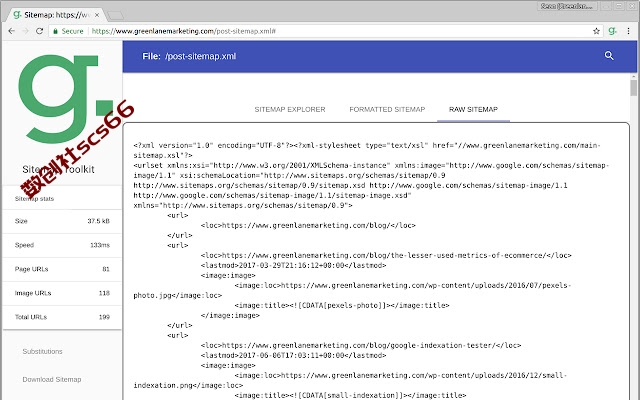Click the Speed row showing 133ms

[x=62, y=245]
